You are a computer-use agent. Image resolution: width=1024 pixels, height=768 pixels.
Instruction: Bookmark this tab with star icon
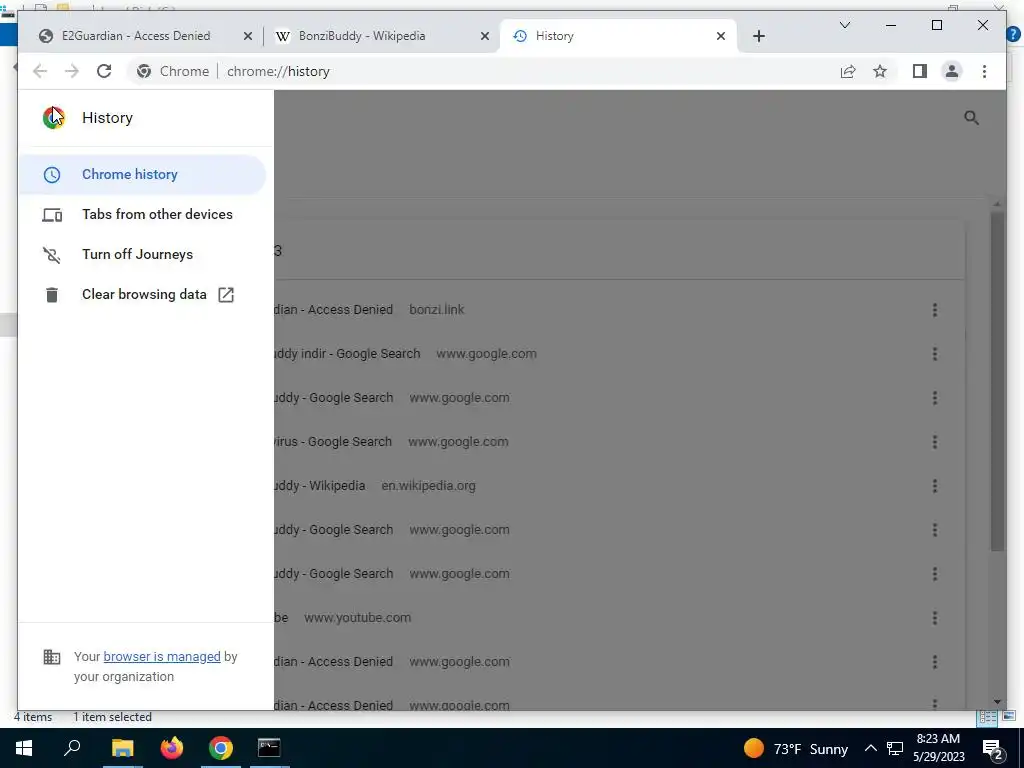click(x=880, y=71)
